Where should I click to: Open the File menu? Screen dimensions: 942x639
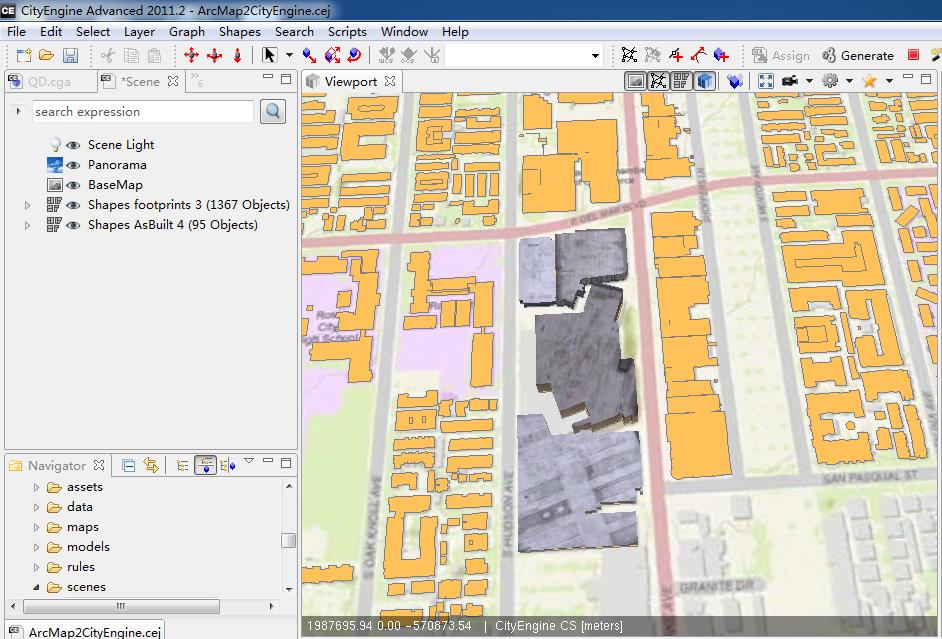(x=16, y=32)
